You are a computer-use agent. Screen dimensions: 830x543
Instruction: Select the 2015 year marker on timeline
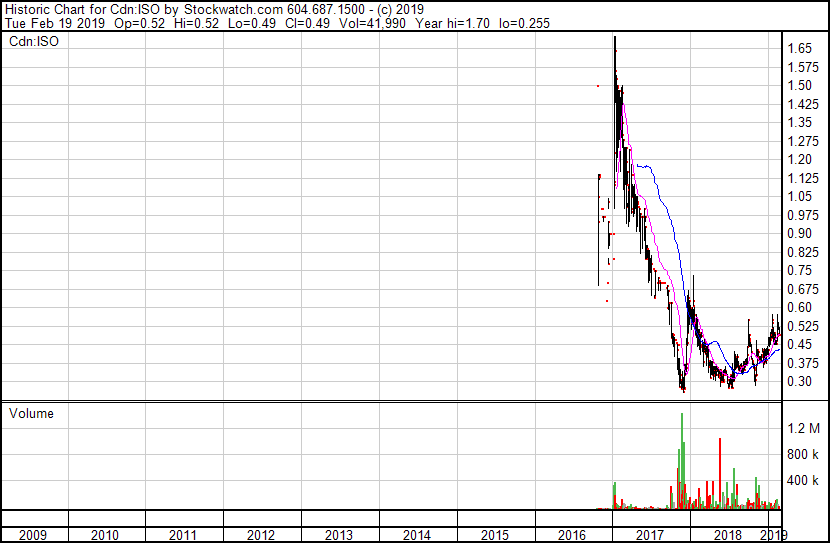(495, 535)
